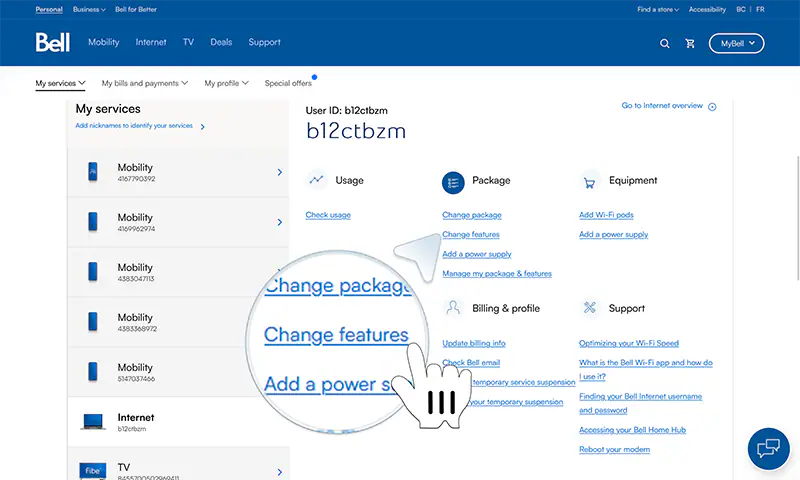
Task: Open Bell for Better link
Action: click(x=136, y=9)
